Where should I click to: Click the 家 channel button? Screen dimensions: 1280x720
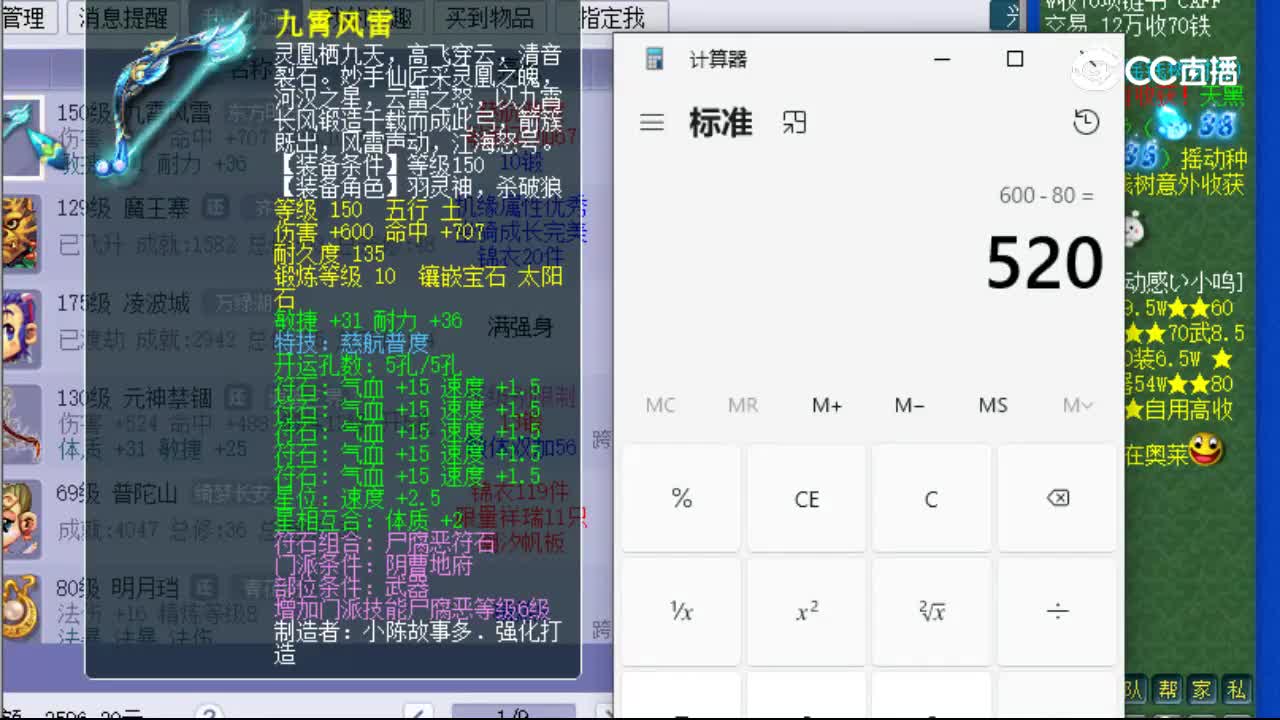pos(1202,690)
